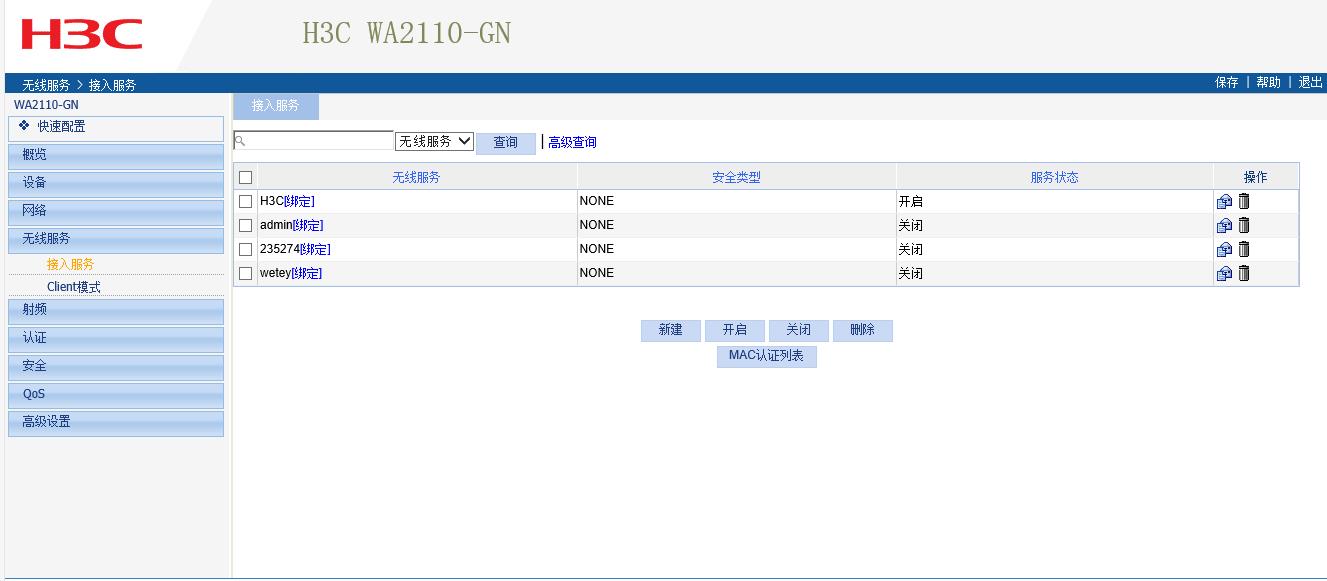Viewport: 1327px width, 581px height.
Task: Check the admin service checkbox
Action: pyautogui.click(x=246, y=225)
